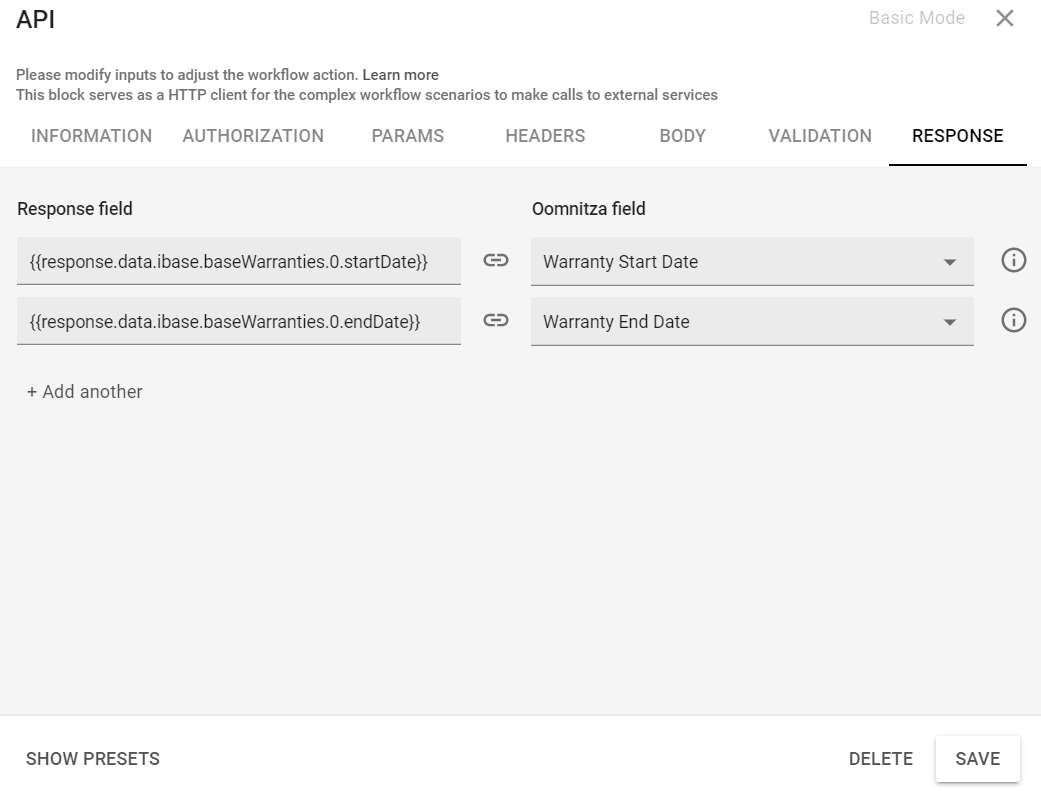This screenshot has height=791, width=1041.
Task: Switch to the BODY tab
Action: [x=681, y=136]
